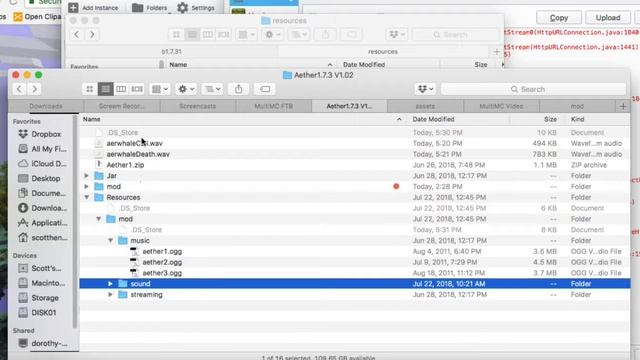Switch to the Screen Recor... tab
640x360 pixels.
click(x=122, y=106)
